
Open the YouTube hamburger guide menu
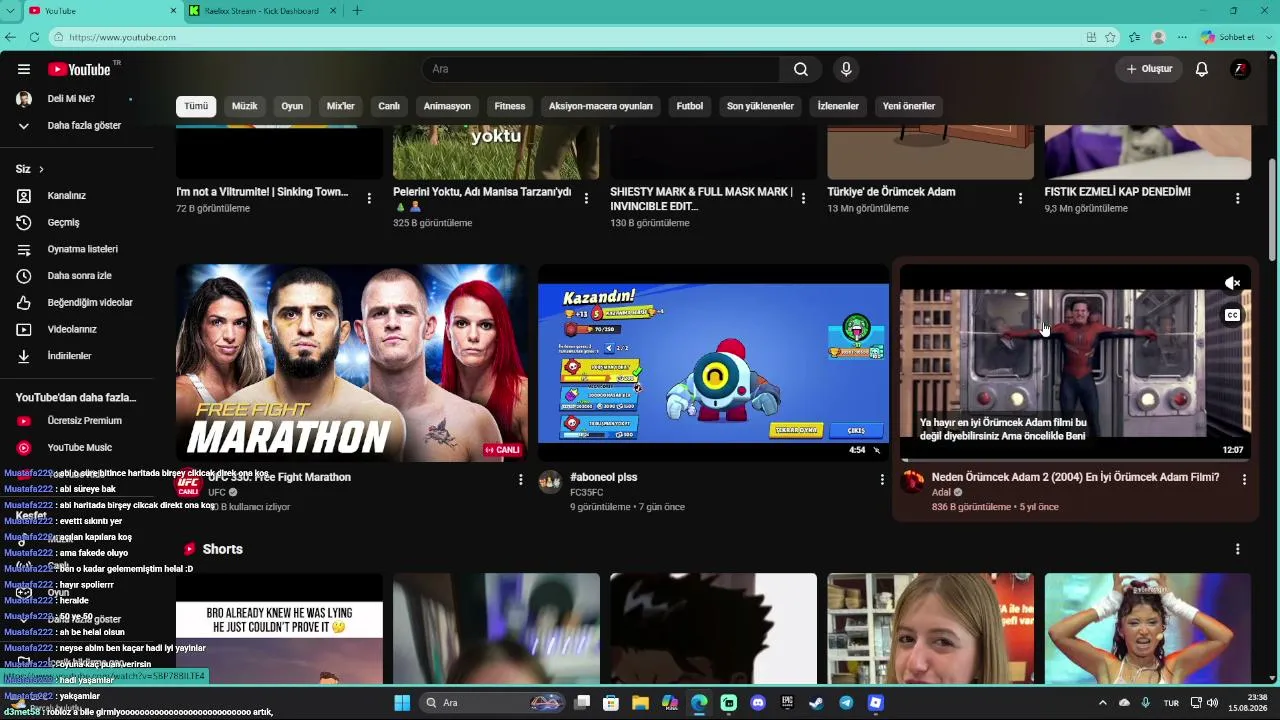(24, 69)
